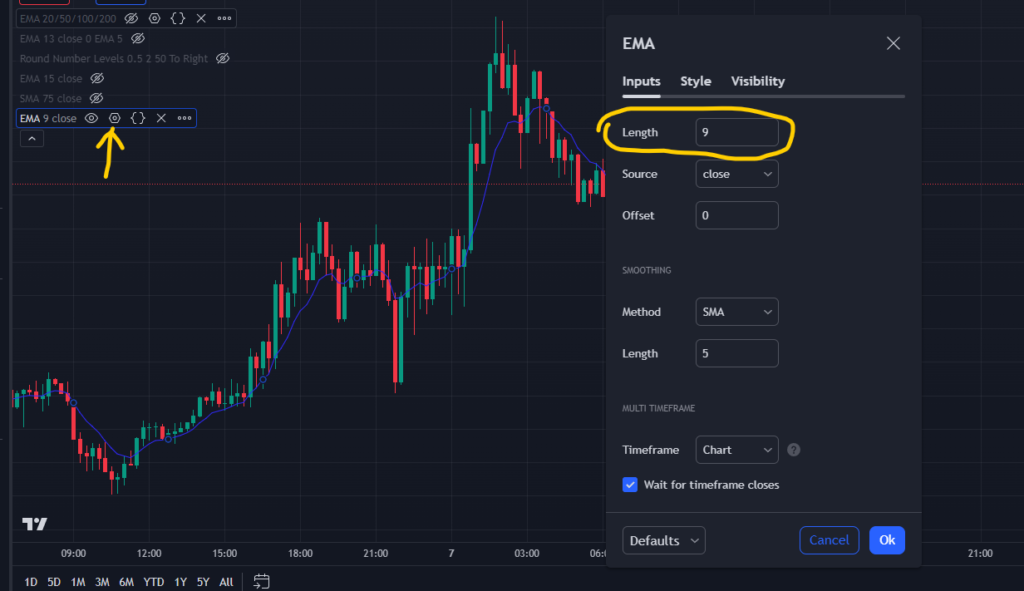1024x591 pixels.
Task: Open more options for EMA 9 indicator
Action: point(184,118)
